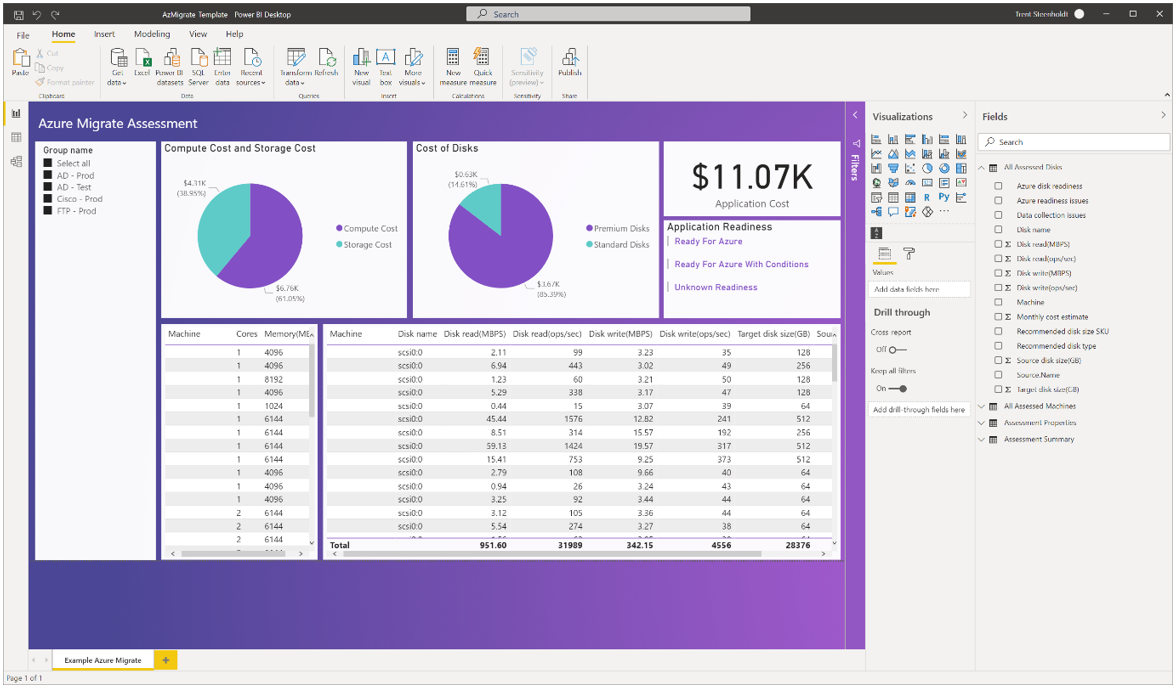This screenshot has height=689, width=1176.
Task: Click Ready For Azure link
Action: [708, 241]
